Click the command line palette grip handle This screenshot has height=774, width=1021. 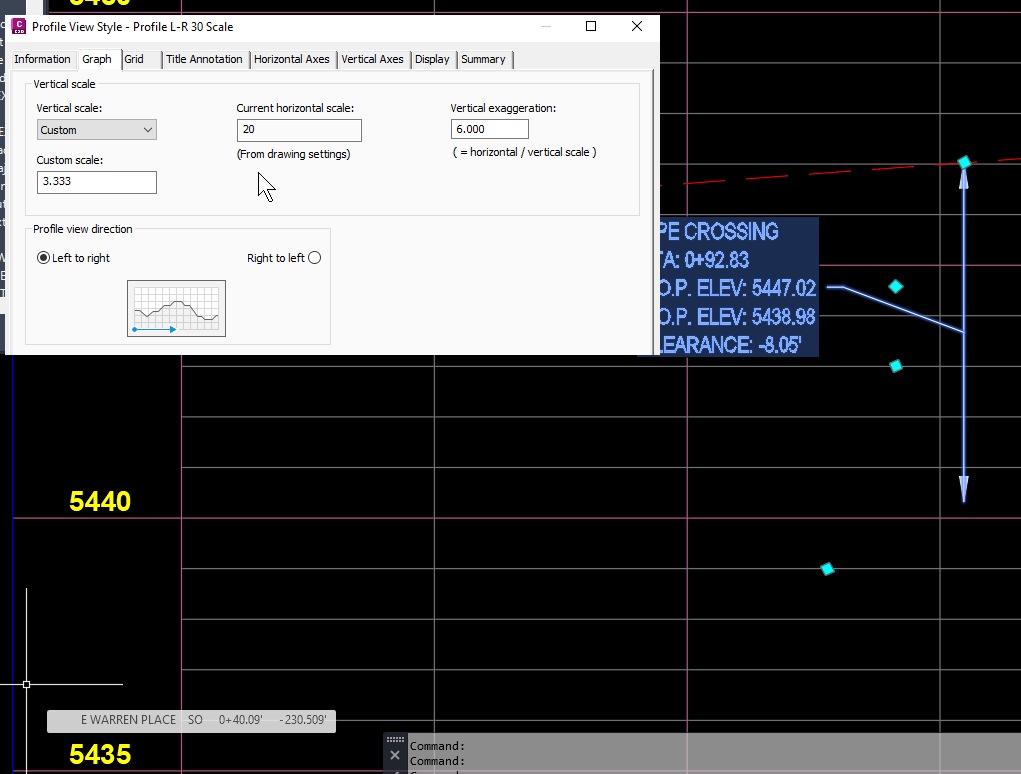click(394, 739)
